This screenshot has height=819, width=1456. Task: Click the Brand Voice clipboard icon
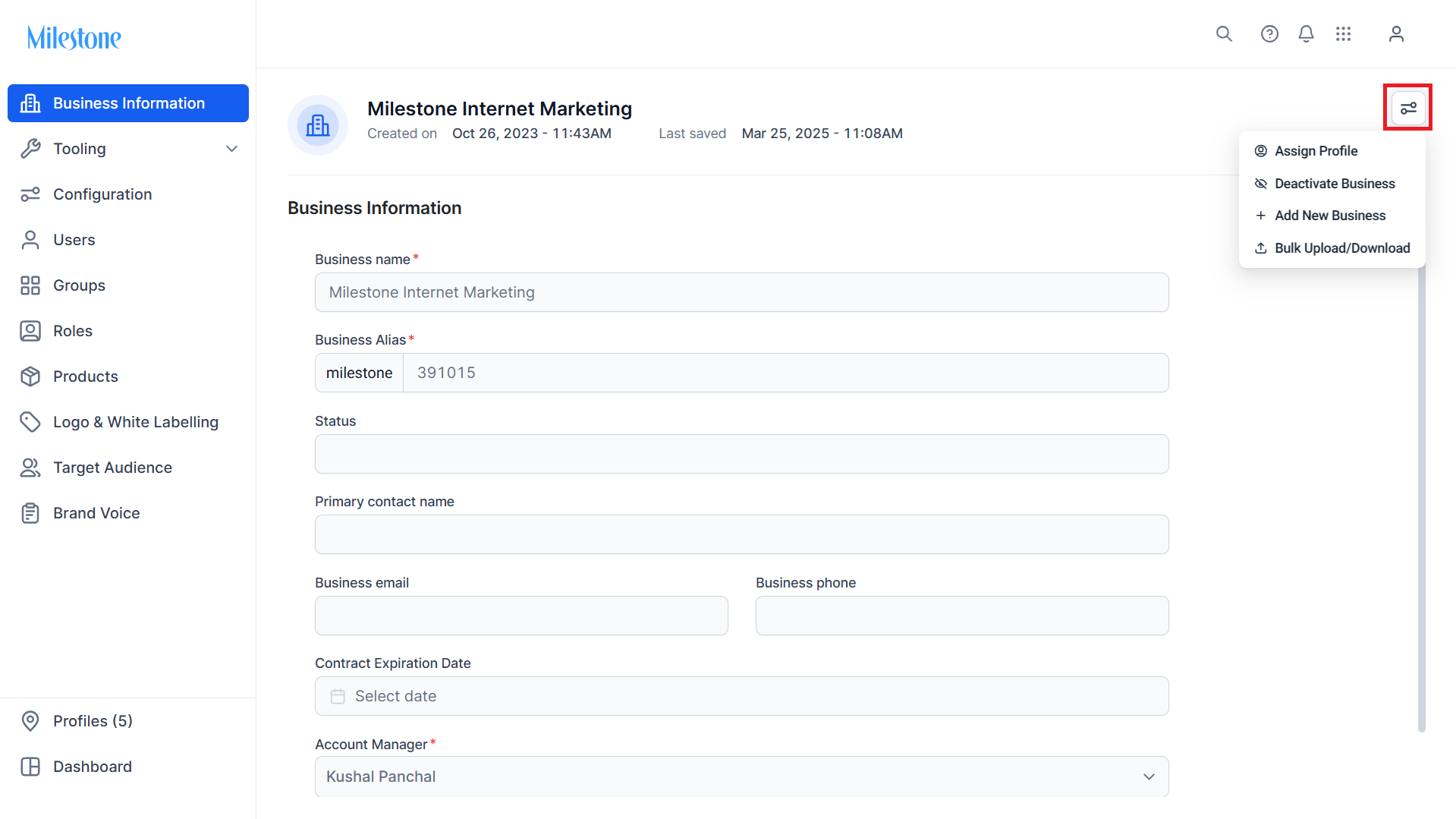(x=30, y=513)
